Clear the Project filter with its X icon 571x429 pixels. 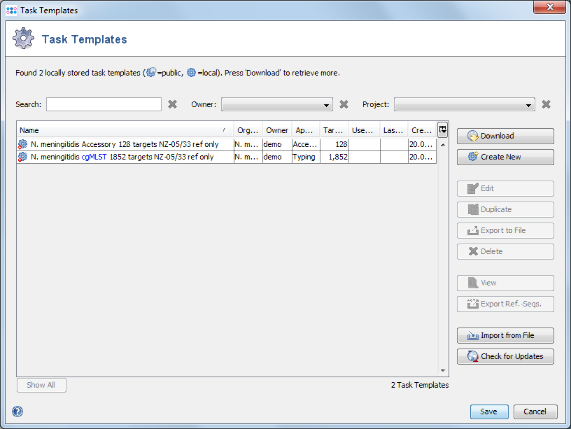546,105
